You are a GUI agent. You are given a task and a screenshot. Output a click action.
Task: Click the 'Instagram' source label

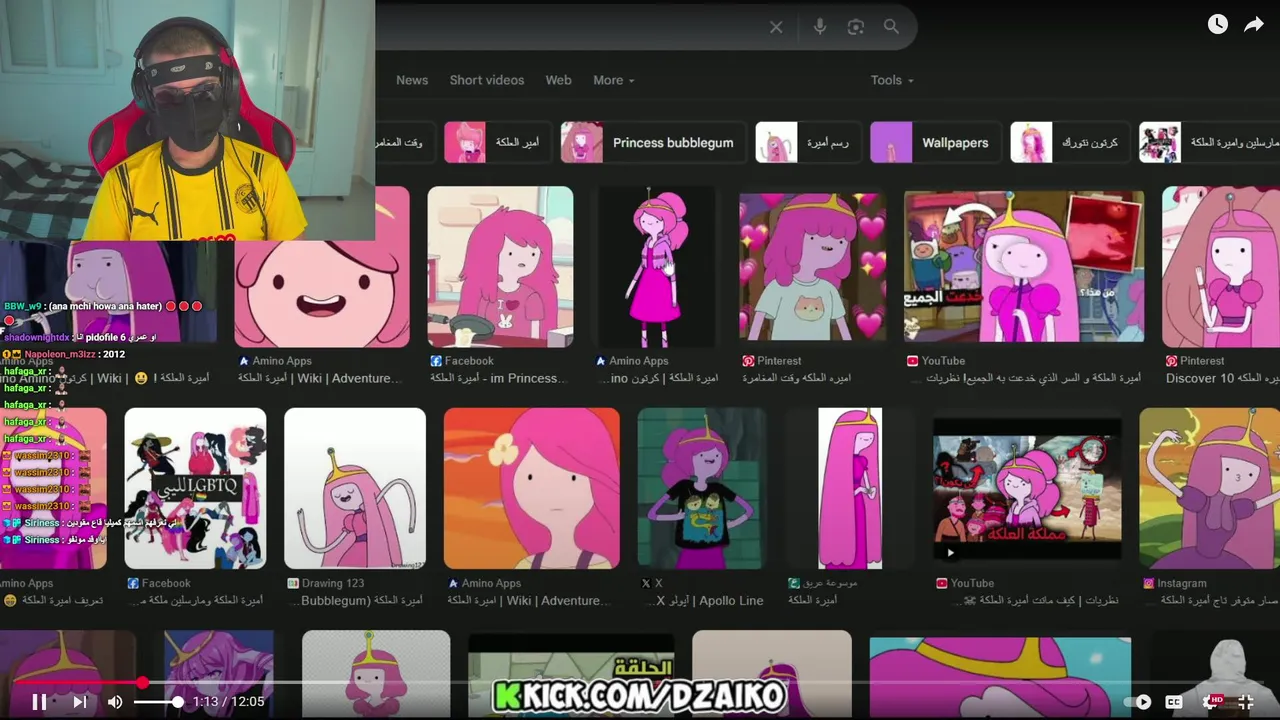click(x=1182, y=583)
